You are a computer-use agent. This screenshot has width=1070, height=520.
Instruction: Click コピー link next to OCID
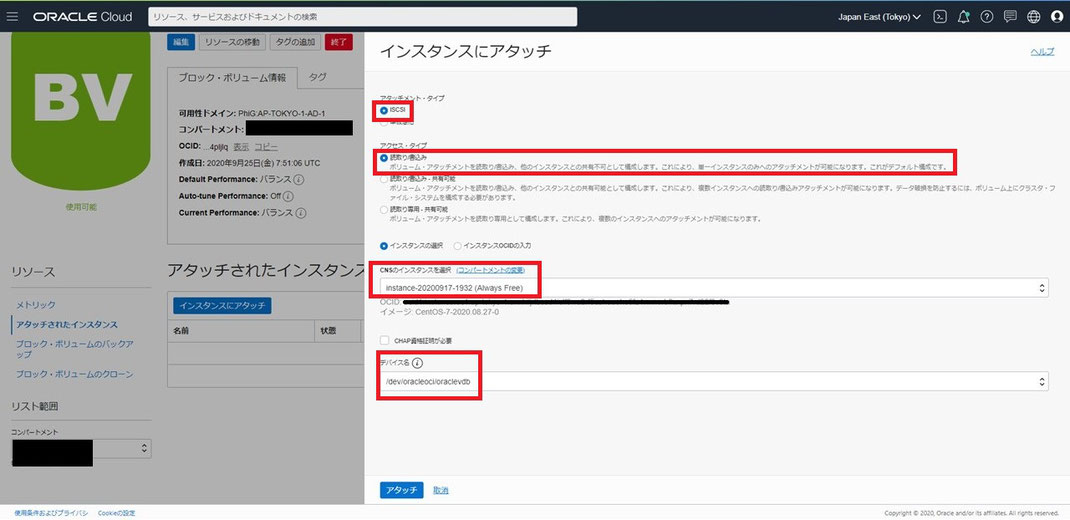pyautogui.click(x=266, y=147)
